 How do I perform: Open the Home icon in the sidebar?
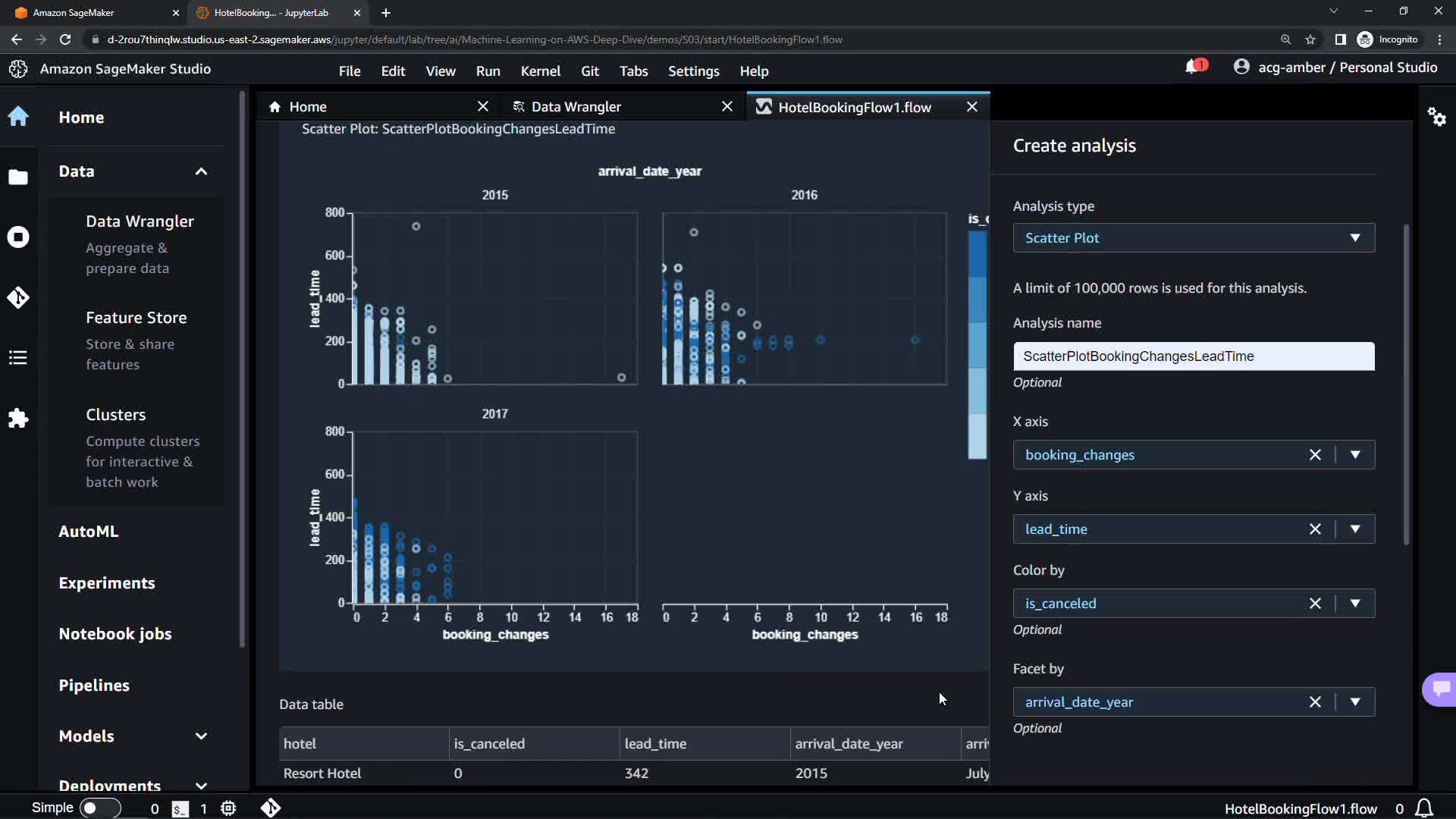[18, 117]
